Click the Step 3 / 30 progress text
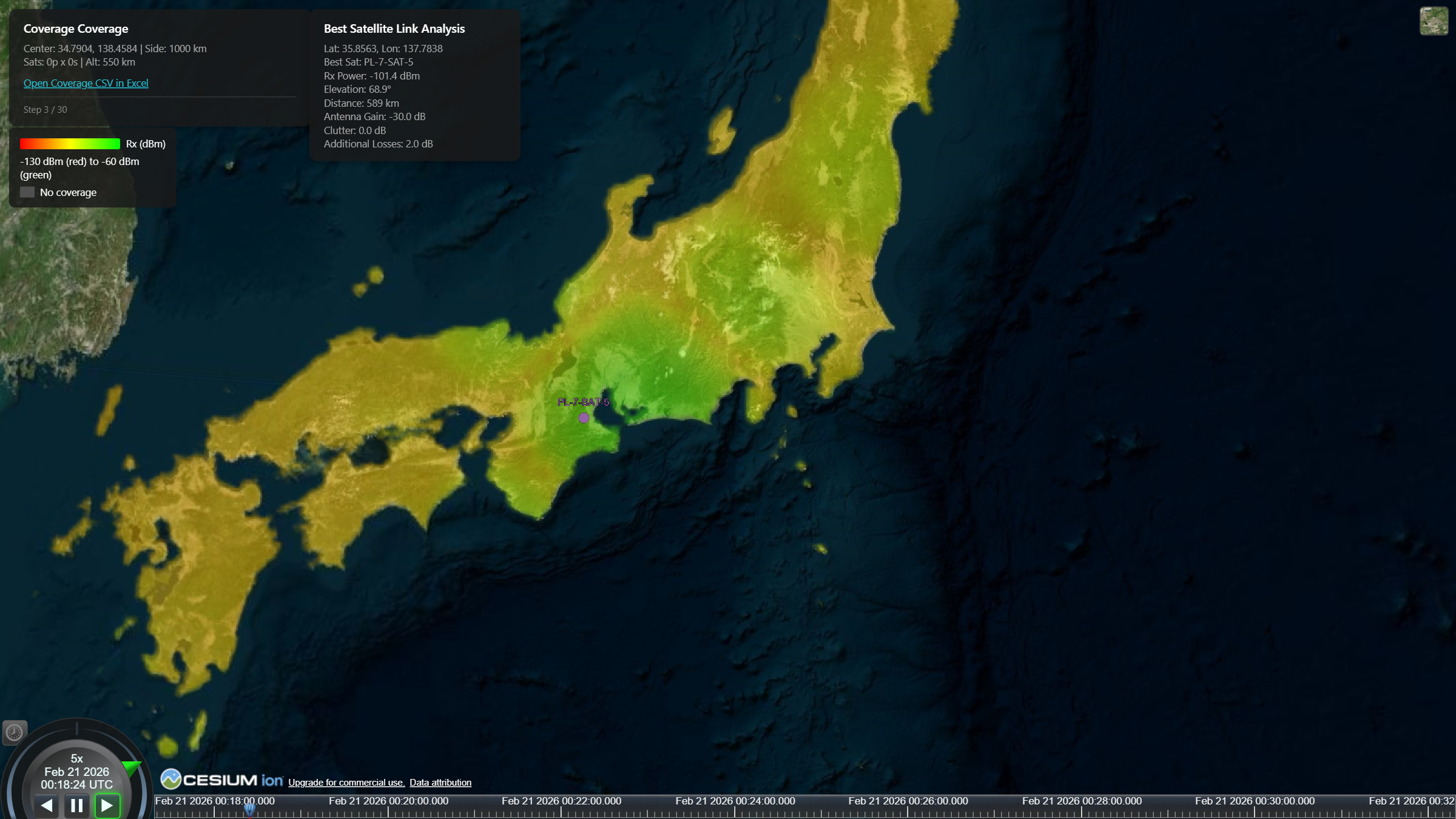This screenshot has height=819, width=1456. click(45, 109)
